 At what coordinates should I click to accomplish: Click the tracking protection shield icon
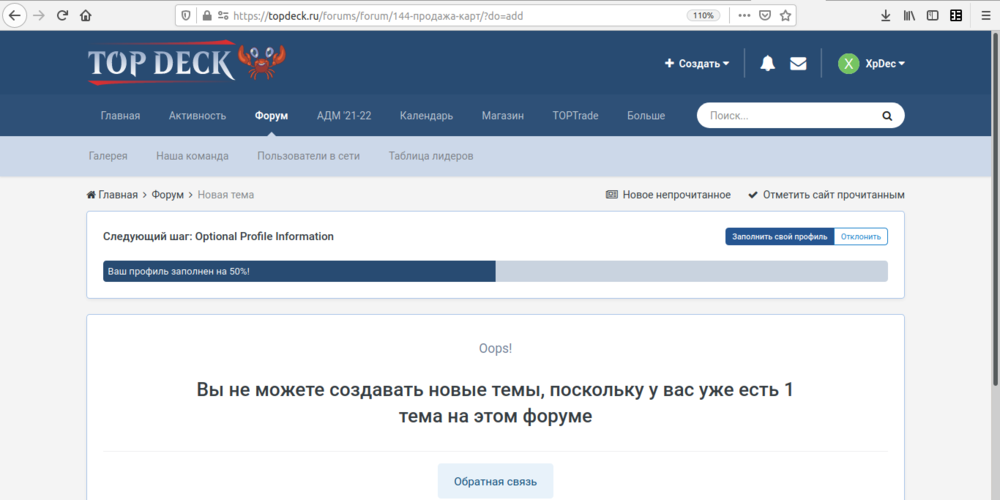point(186,15)
